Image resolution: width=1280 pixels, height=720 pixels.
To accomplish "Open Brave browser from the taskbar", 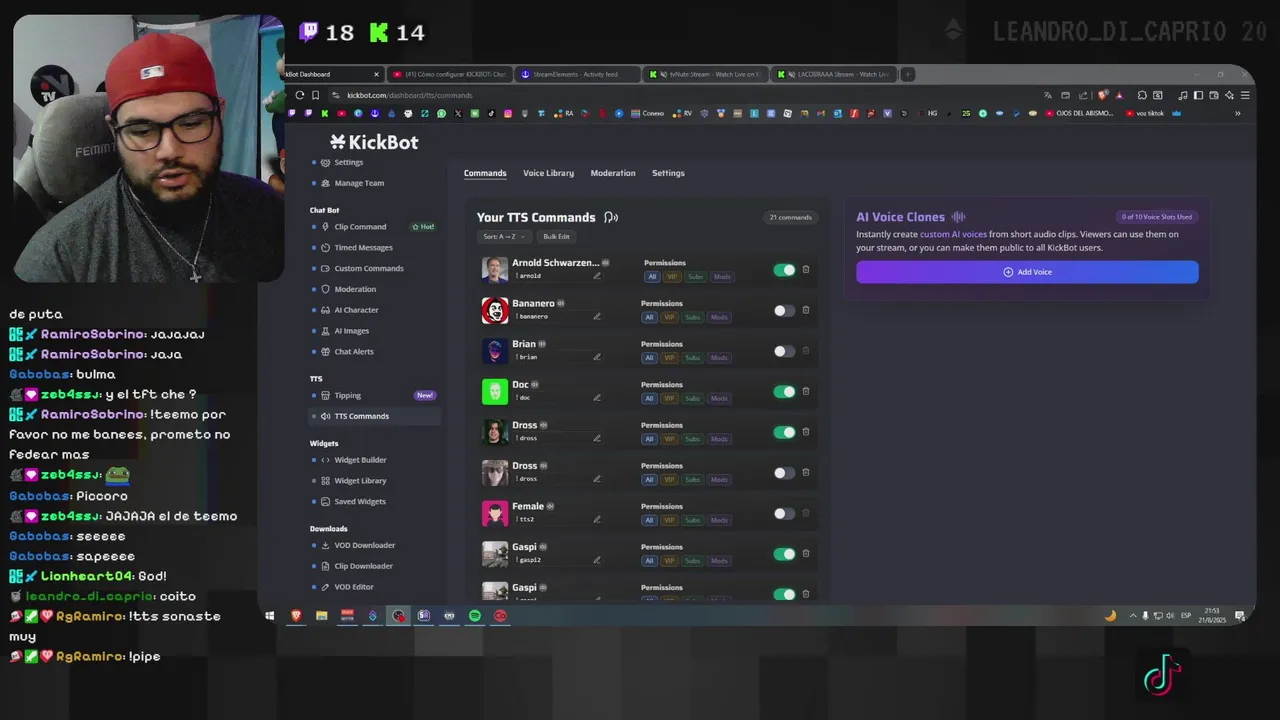I will coord(296,616).
